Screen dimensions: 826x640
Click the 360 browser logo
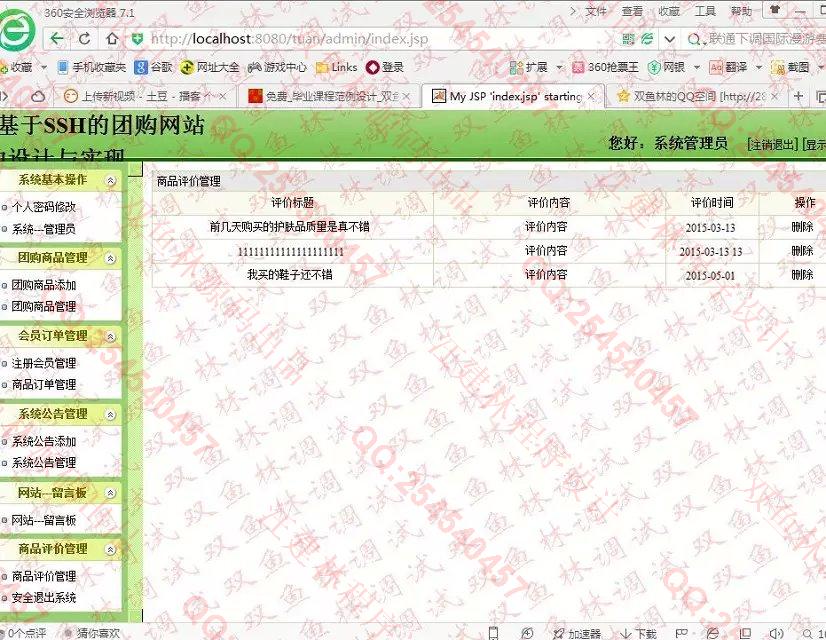pyautogui.click(x=17, y=30)
